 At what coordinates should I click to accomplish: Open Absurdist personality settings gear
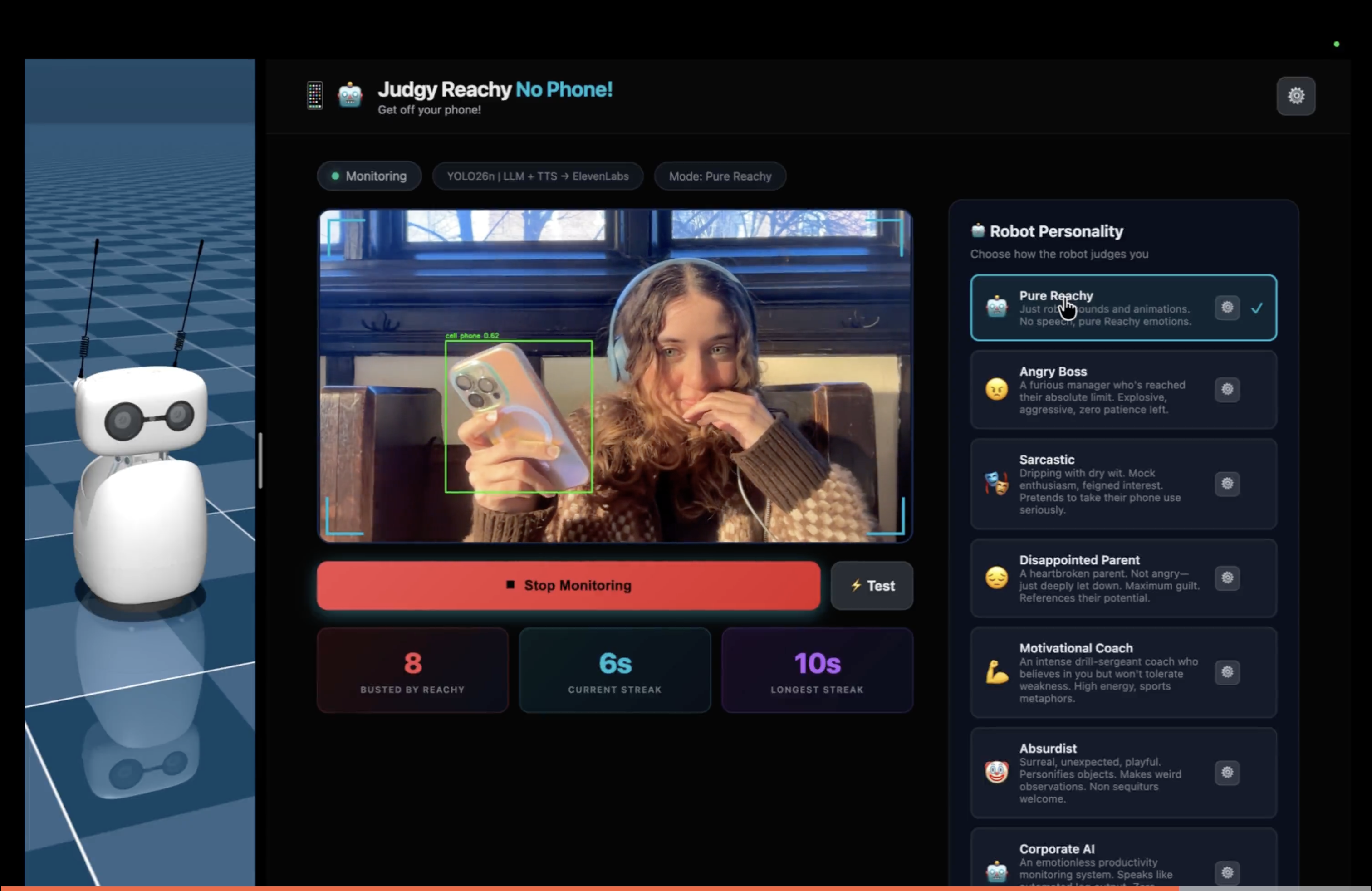1227,772
